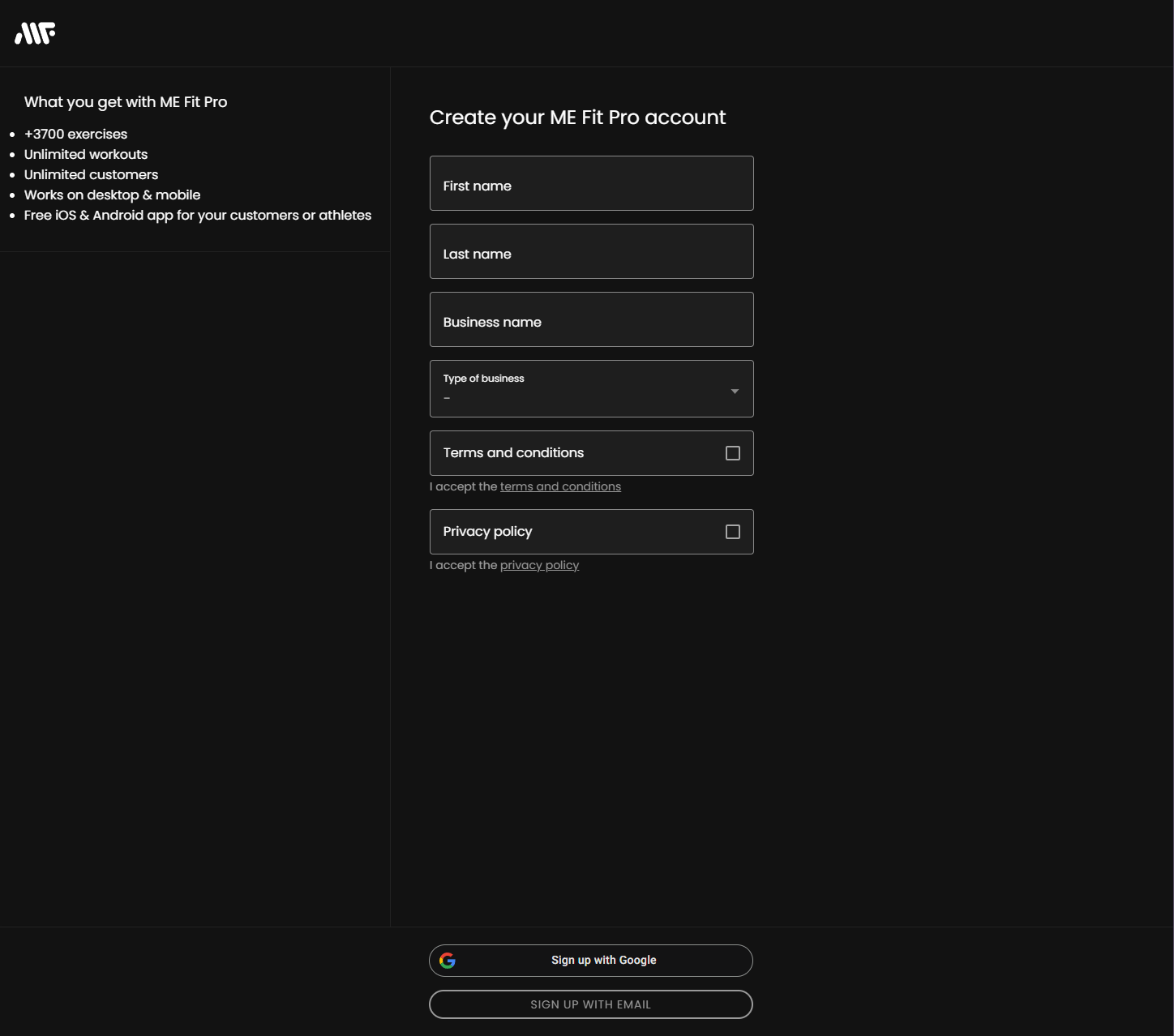Open the Type of business dropdown
Screen dimensions: 1174x1036
coord(591,388)
